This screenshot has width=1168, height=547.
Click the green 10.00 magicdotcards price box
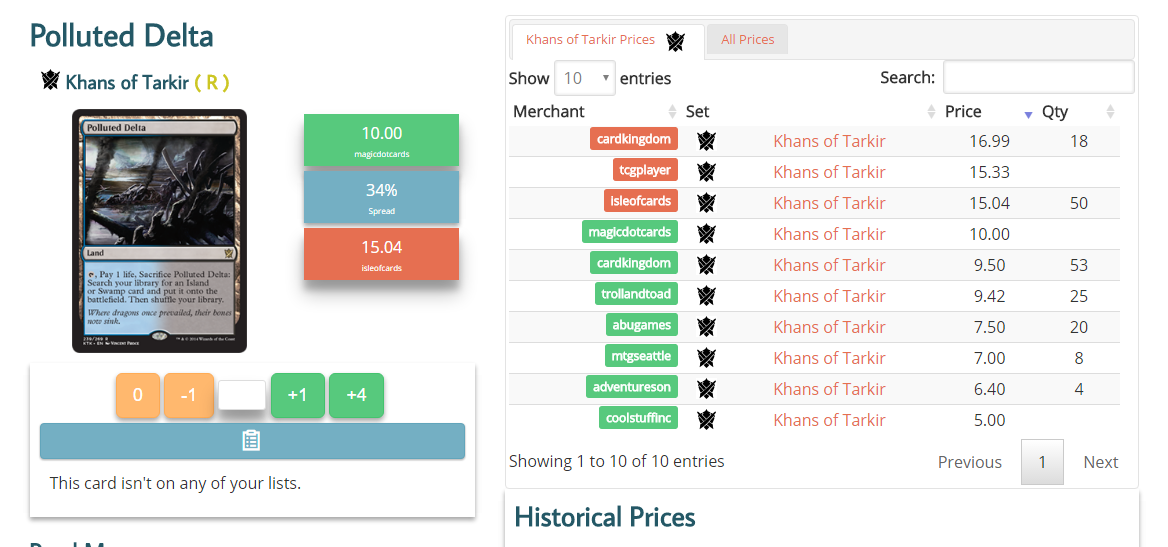pyautogui.click(x=381, y=140)
